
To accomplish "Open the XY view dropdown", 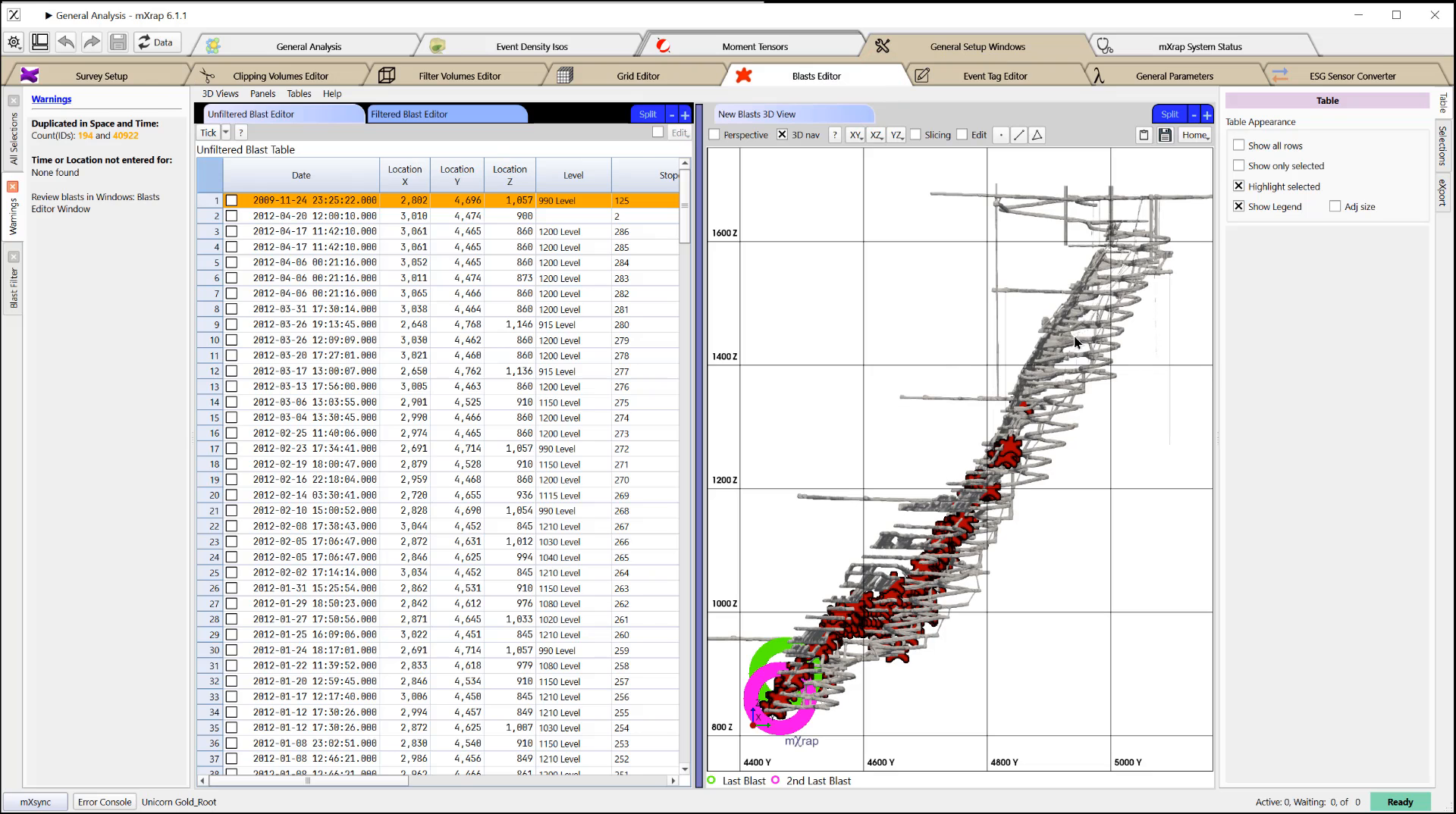I will pyautogui.click(x=856, y=135).
